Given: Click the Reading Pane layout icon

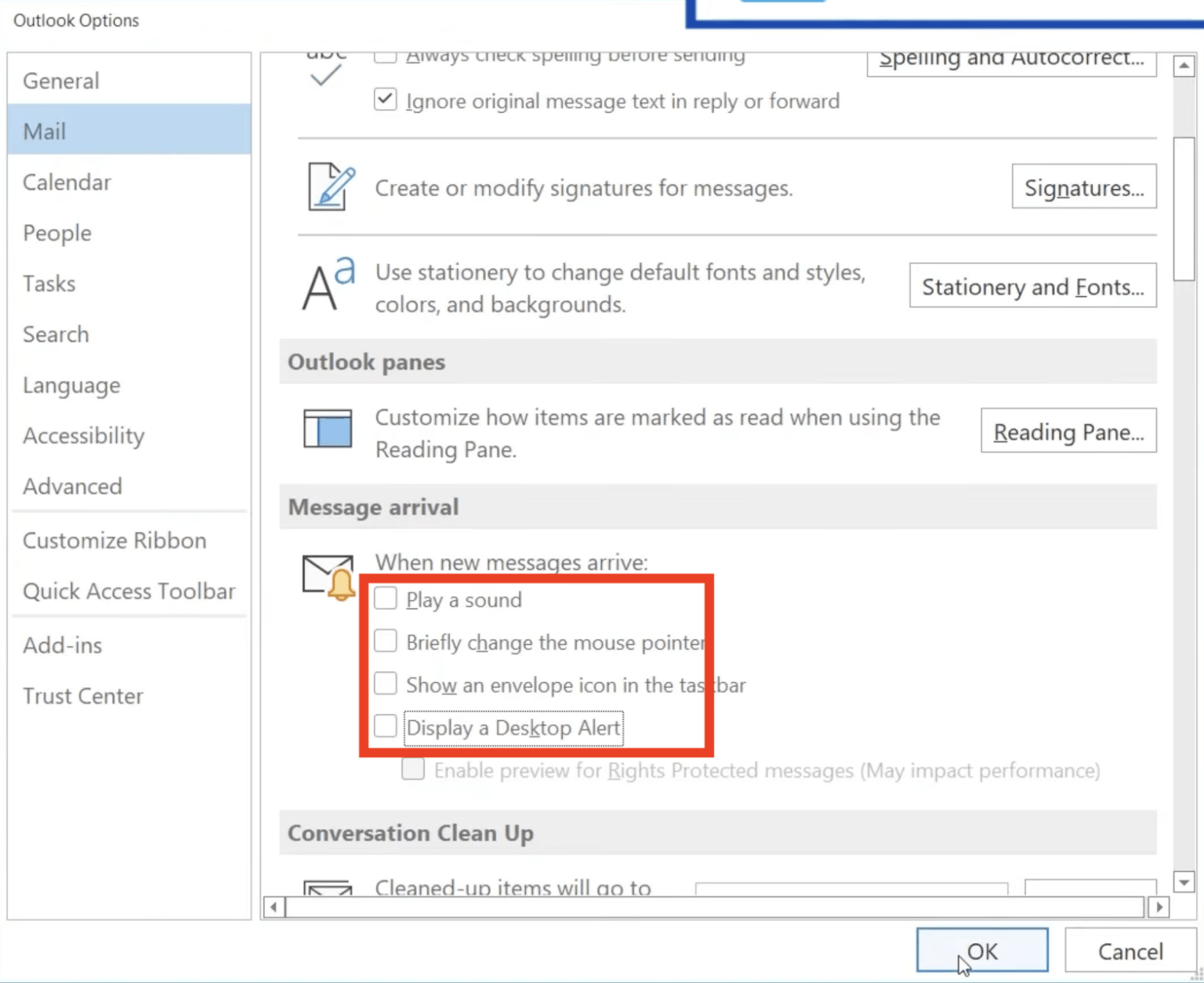Looking at the screenshot, I should point(328,429).
